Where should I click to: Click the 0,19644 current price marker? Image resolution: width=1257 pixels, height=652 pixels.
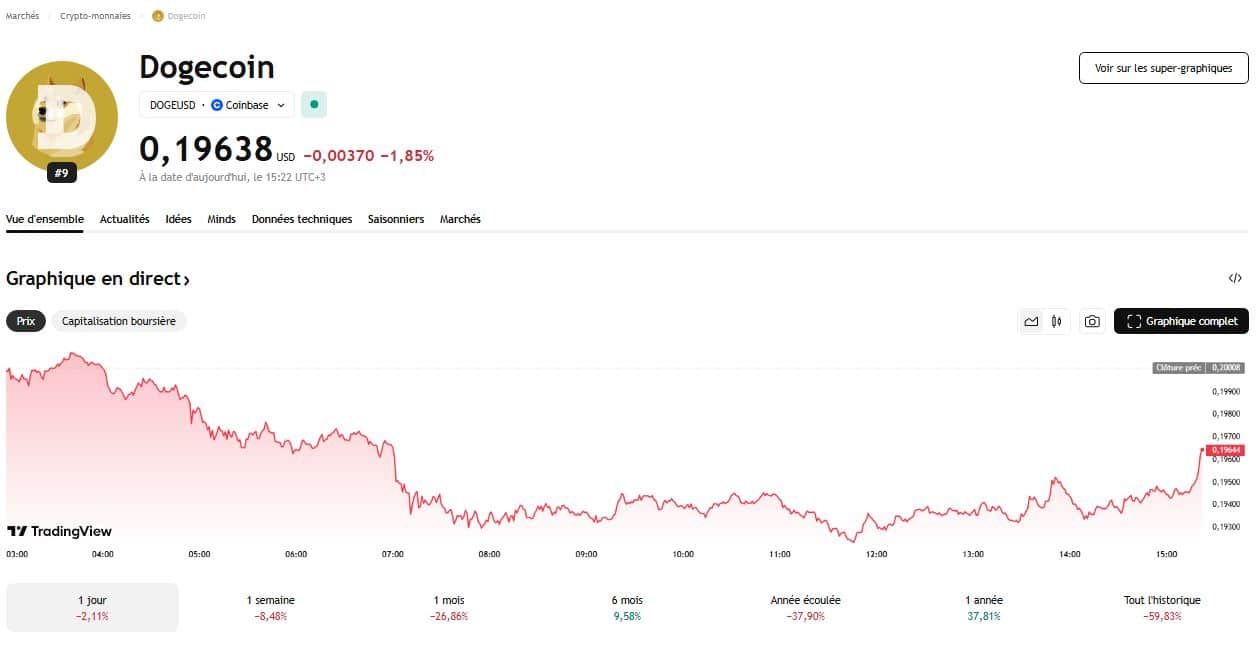pyautogui.click(x=1226, y=451)
